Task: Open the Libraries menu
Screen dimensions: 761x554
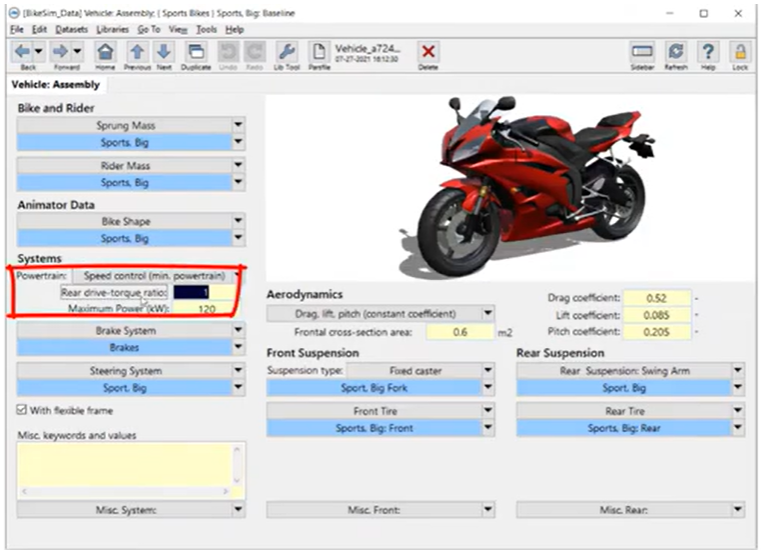Action: coord(113,30)
